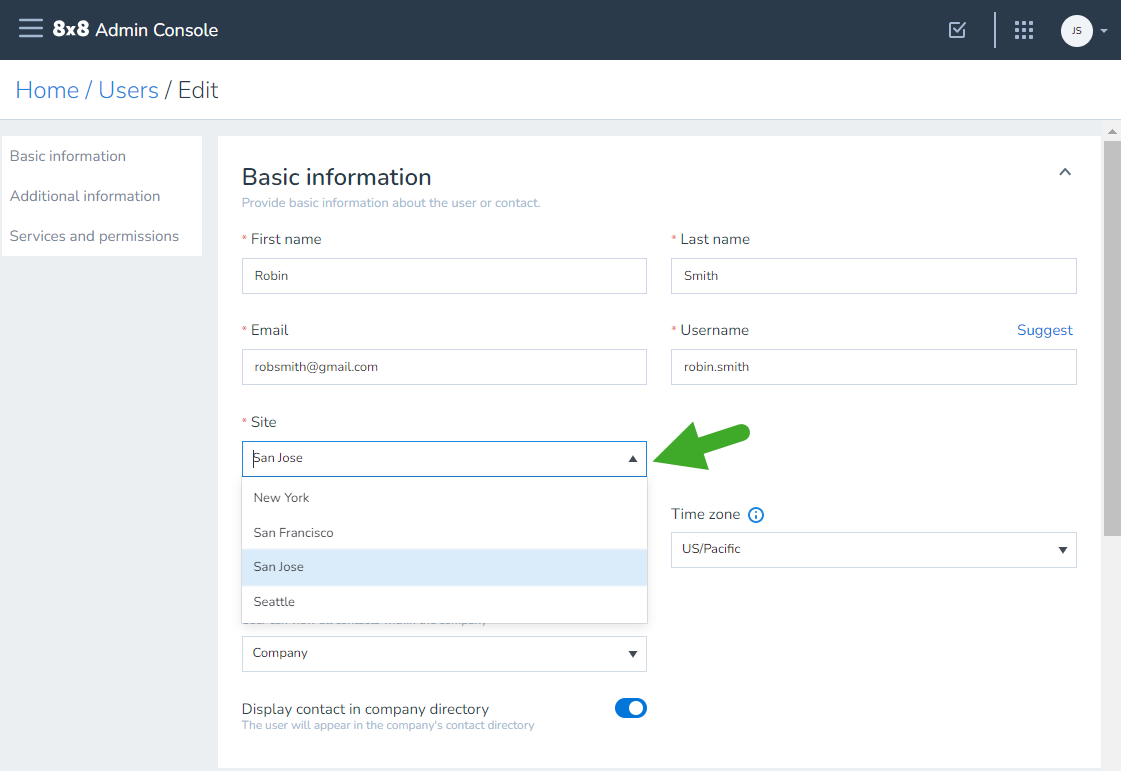The height and width of the screenshot is (771, 1121).
Task: Click the checklist tasks icon in header
Action: pos(957,29)
